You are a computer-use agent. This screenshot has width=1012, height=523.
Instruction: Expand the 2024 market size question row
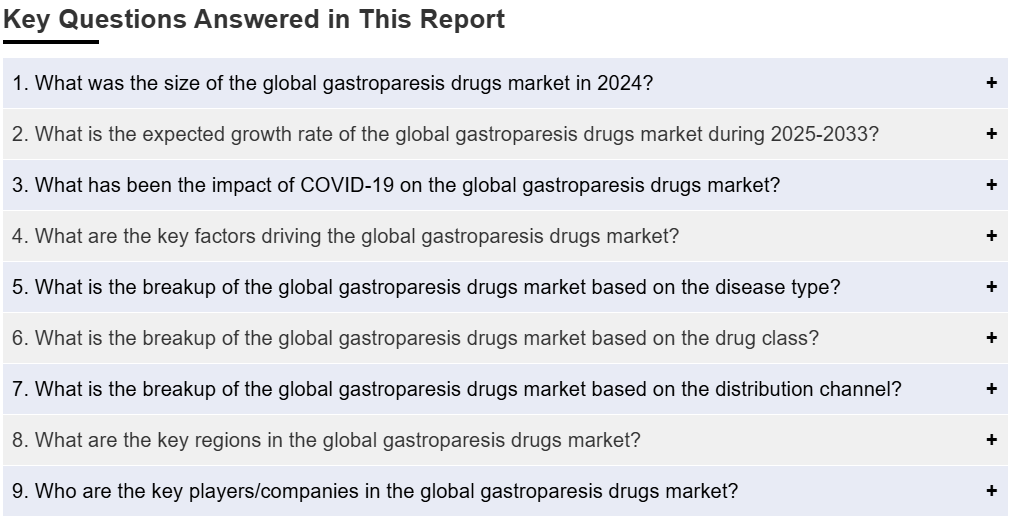[x=505, y=83]
